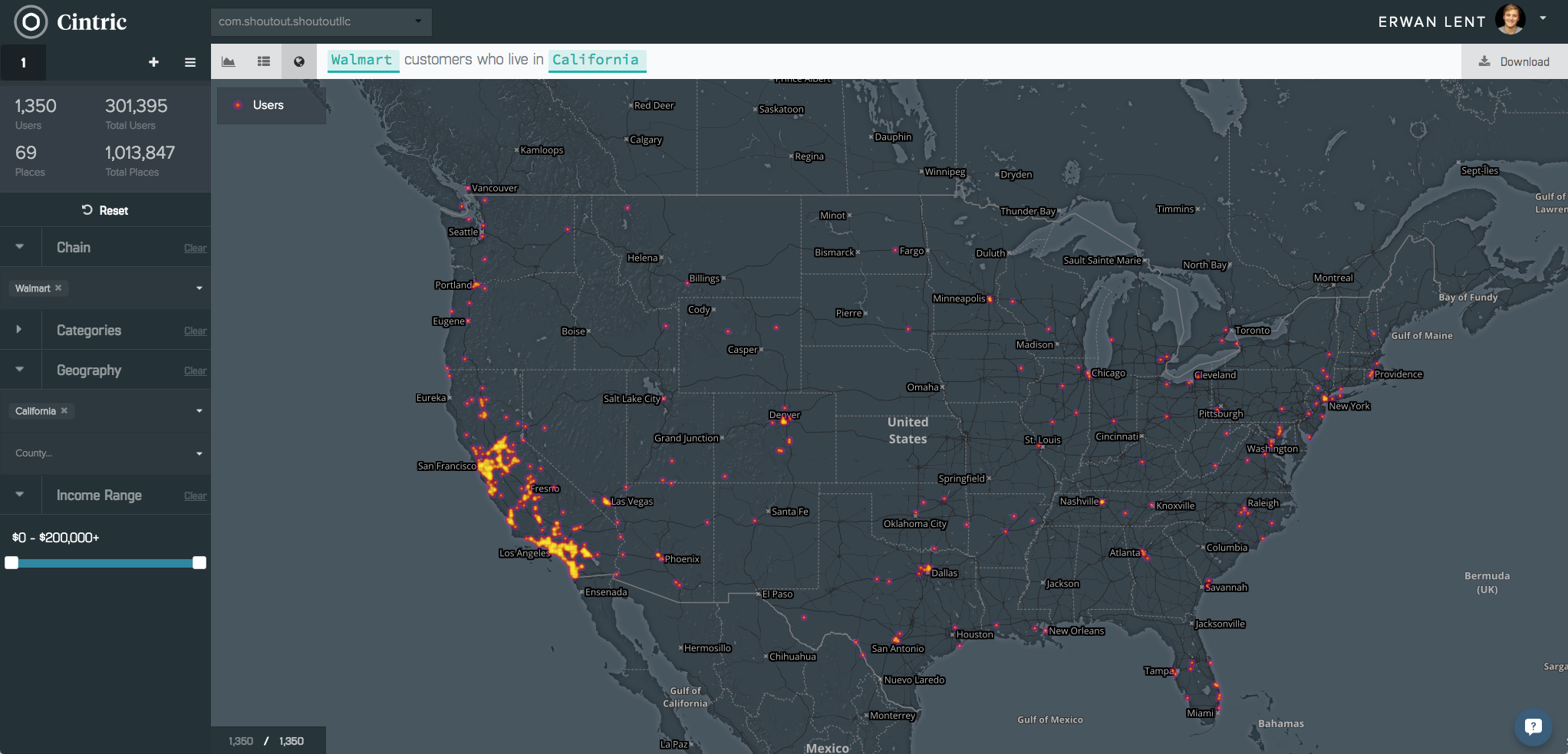Click the 1,013,847 Total Places stat
The height and width of the screenshot is (754, 1568).
140,153
